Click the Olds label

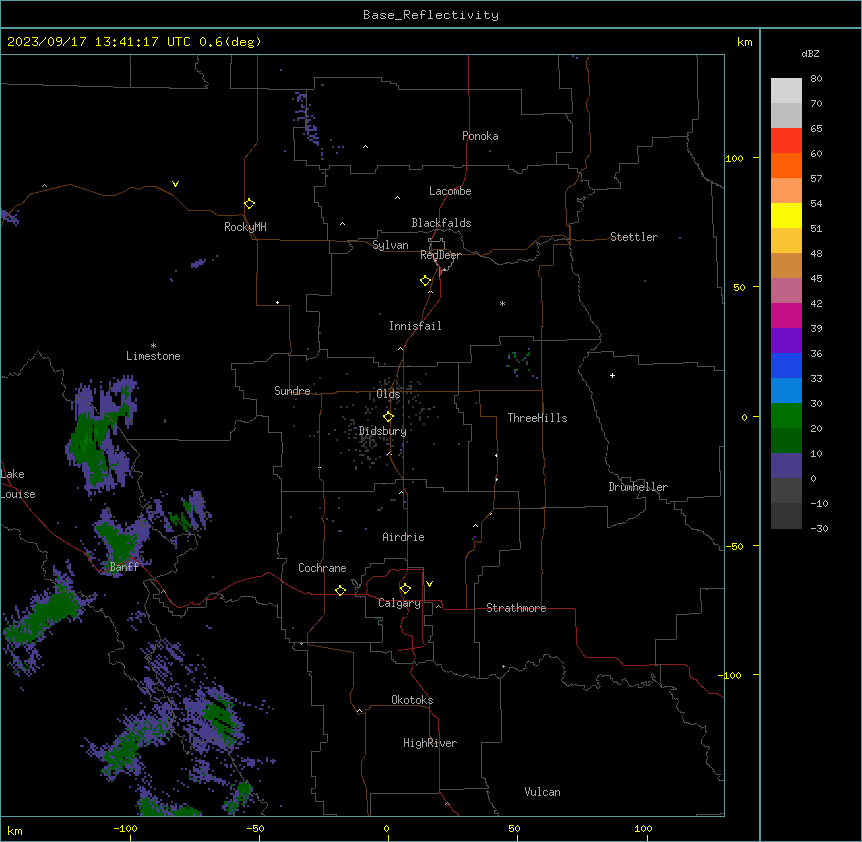pos(388,394)
